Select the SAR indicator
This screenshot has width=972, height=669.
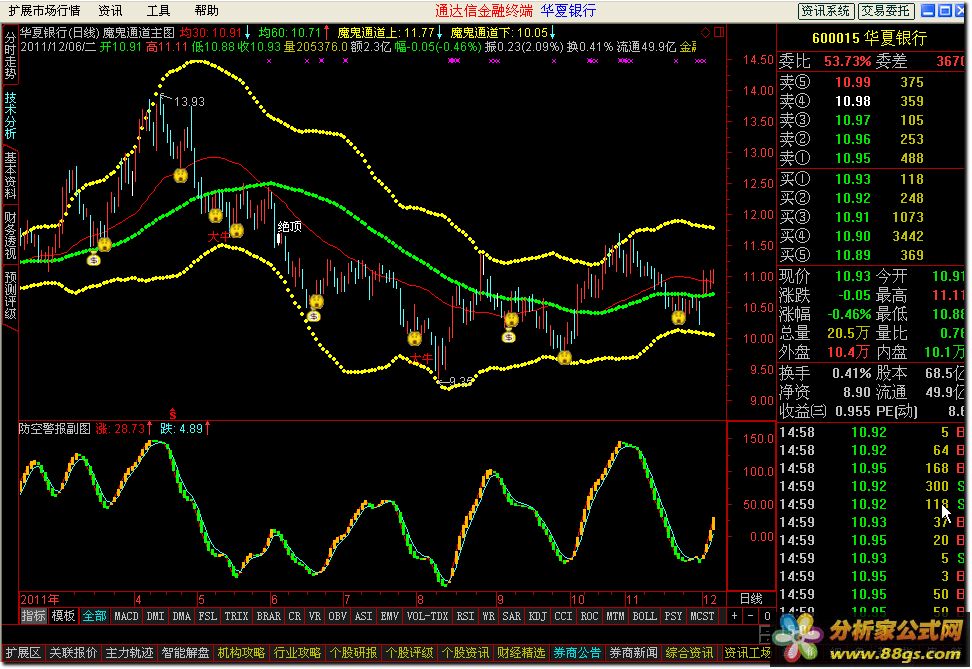point(511,616)
